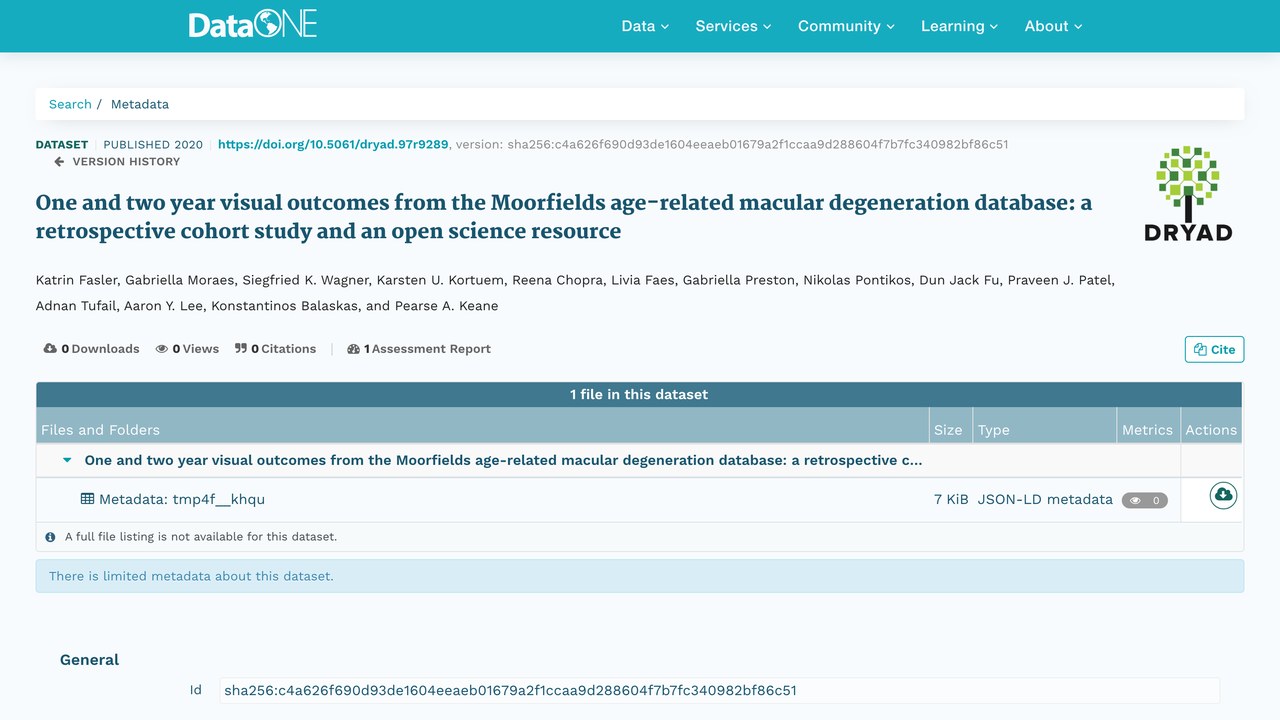This screenshot has width=1280, height=720.
Task: Click the DataONE logo
Action: click(x=253, y=24)
